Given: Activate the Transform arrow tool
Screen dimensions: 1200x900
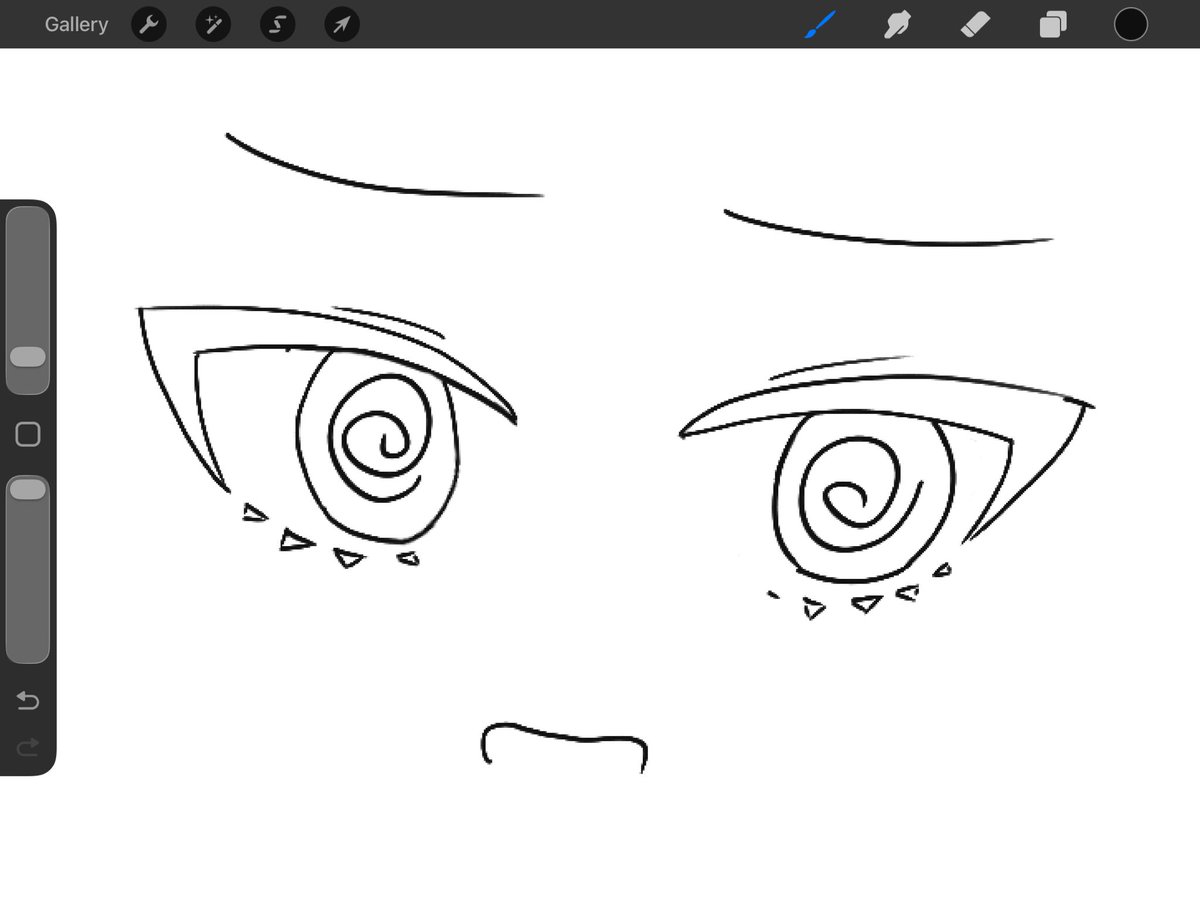Looking at the screenshot, I should click(342, 24).
